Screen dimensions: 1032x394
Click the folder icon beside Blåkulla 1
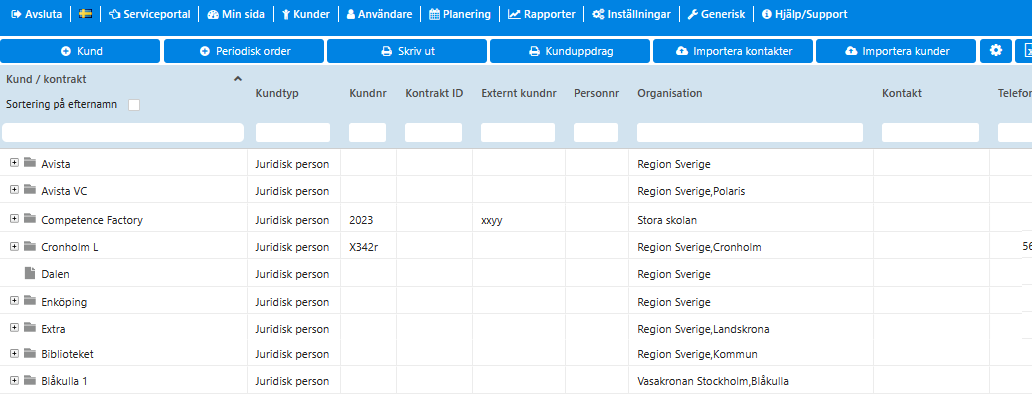pos(29,380)
